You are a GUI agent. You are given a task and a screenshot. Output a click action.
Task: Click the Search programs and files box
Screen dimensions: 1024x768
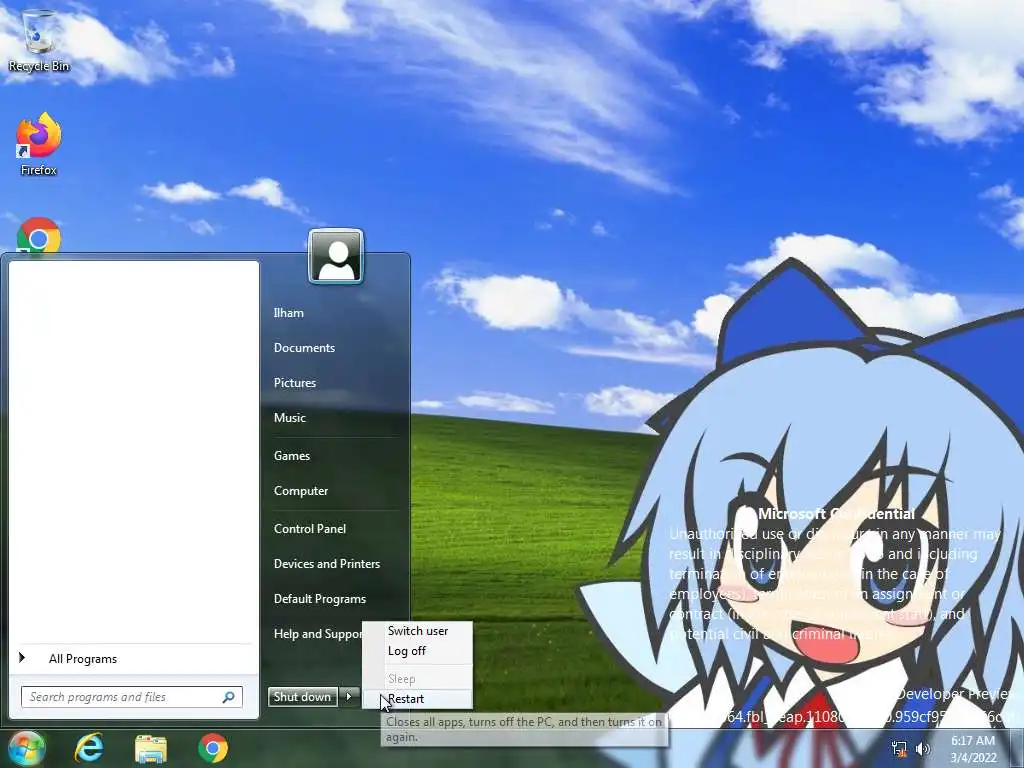[x=131, y=697]
